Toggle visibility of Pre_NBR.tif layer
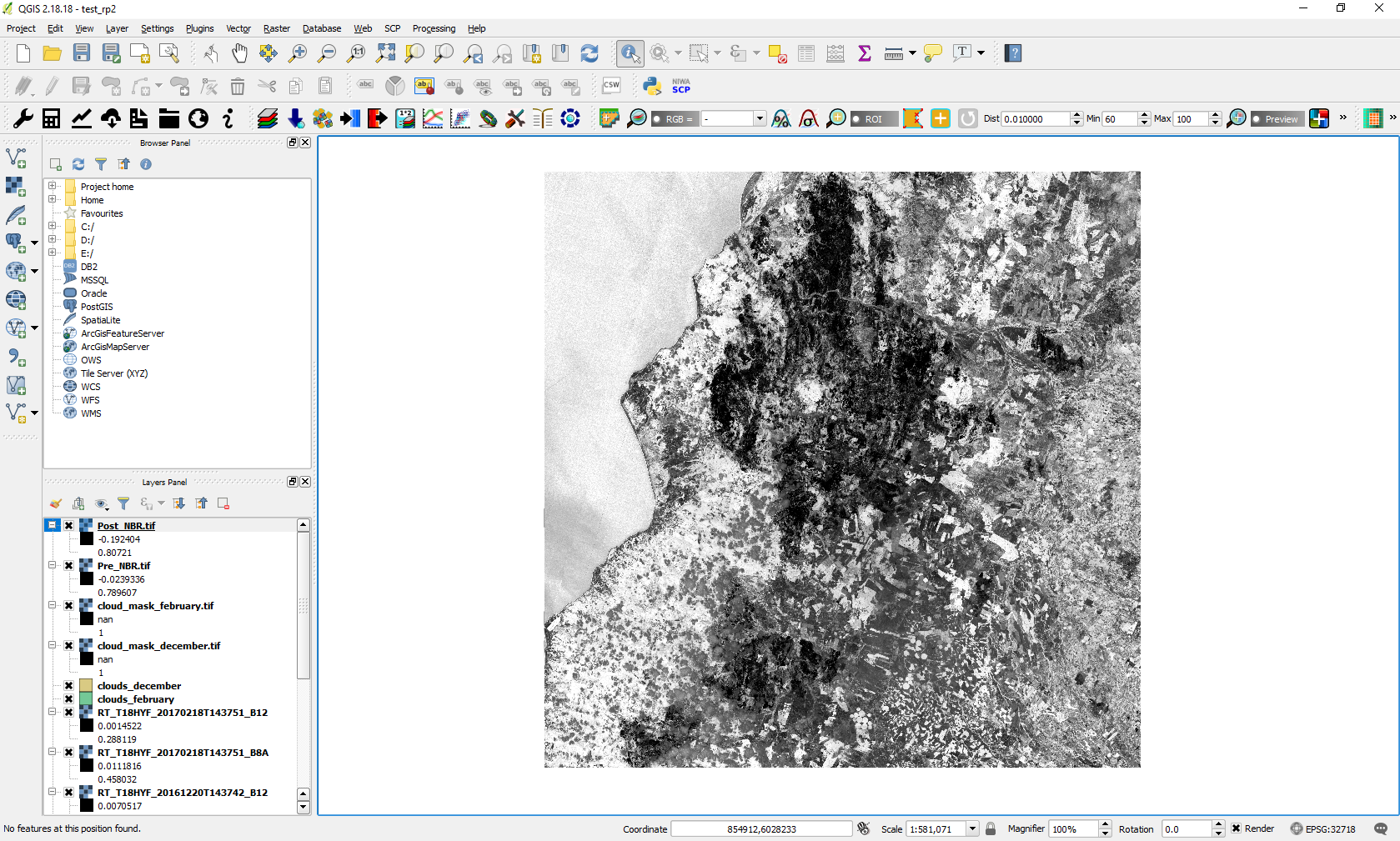The width and height of the screenshot is (1400, 841). [x=69, y=566]
